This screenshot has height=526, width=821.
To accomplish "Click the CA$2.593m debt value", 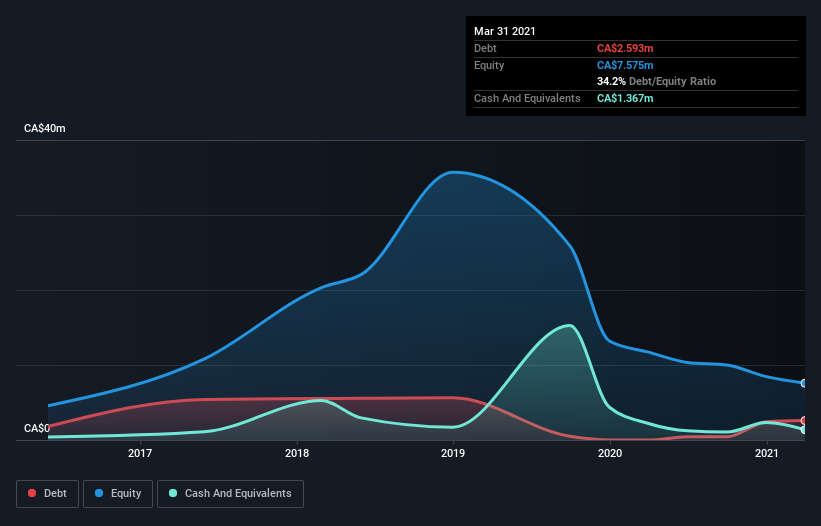I will point(625,48).
